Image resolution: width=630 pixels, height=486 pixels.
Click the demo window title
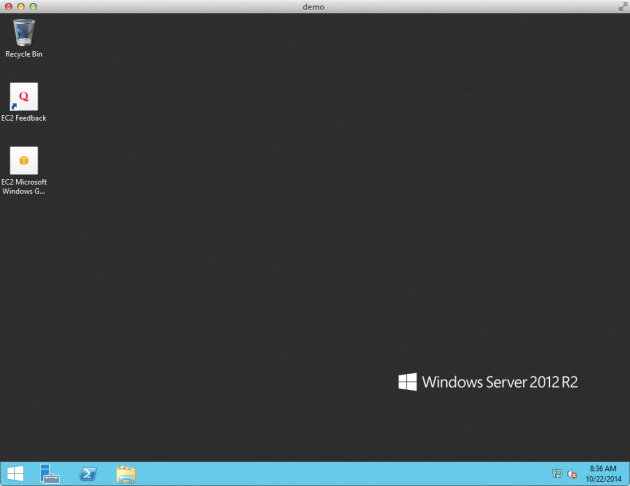click(313, 7)
